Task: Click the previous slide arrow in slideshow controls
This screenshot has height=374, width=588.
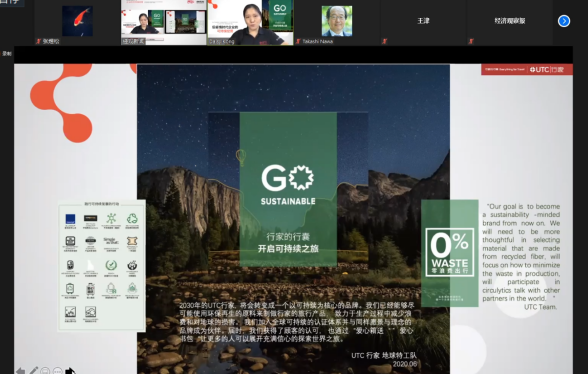Action: 20,371
